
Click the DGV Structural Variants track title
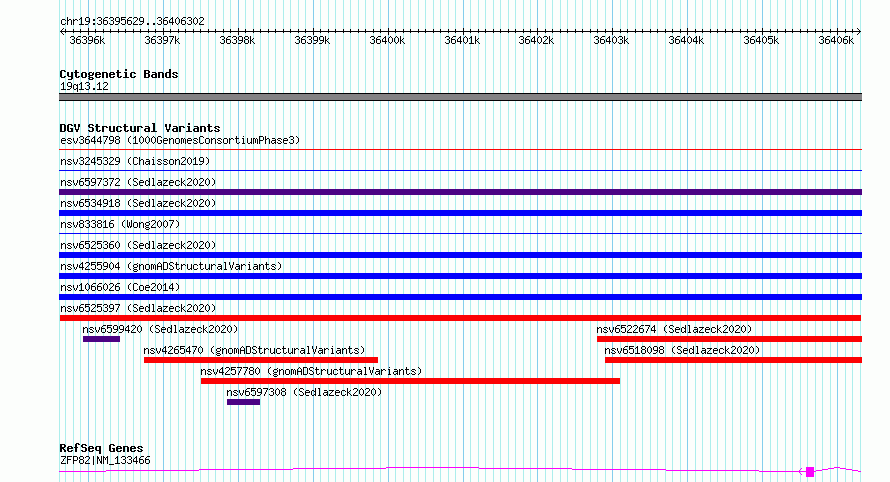pos(140,128)
